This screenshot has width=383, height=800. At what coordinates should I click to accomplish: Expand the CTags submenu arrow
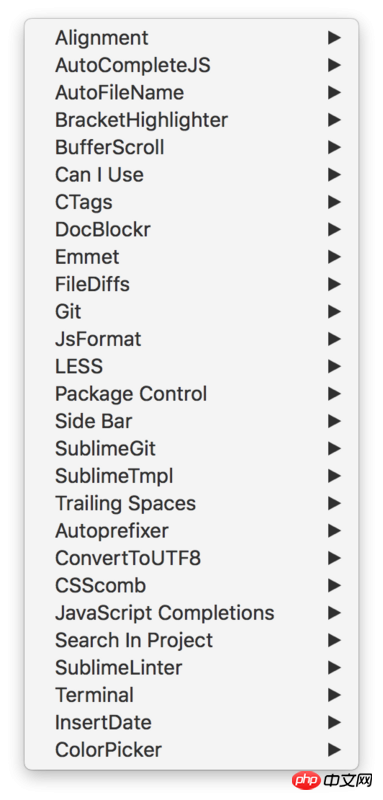click(334, 203)
